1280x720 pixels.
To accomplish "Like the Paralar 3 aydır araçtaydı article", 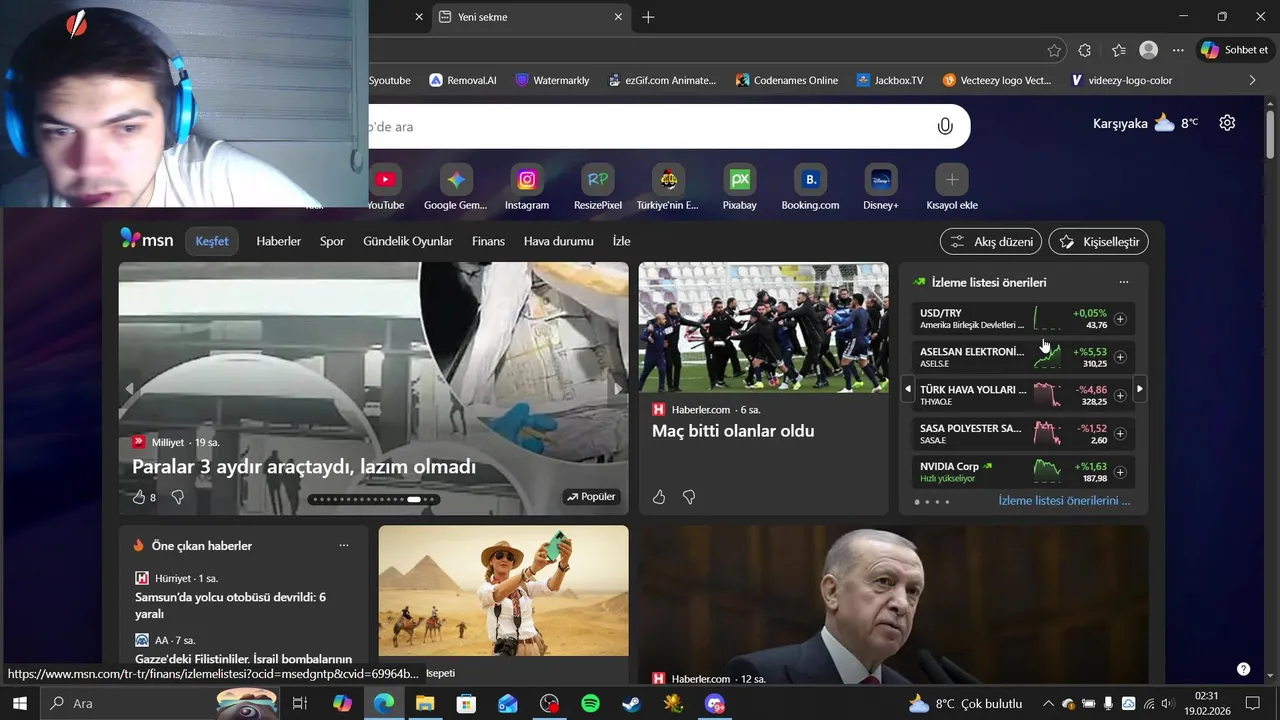I will [139, 497].
